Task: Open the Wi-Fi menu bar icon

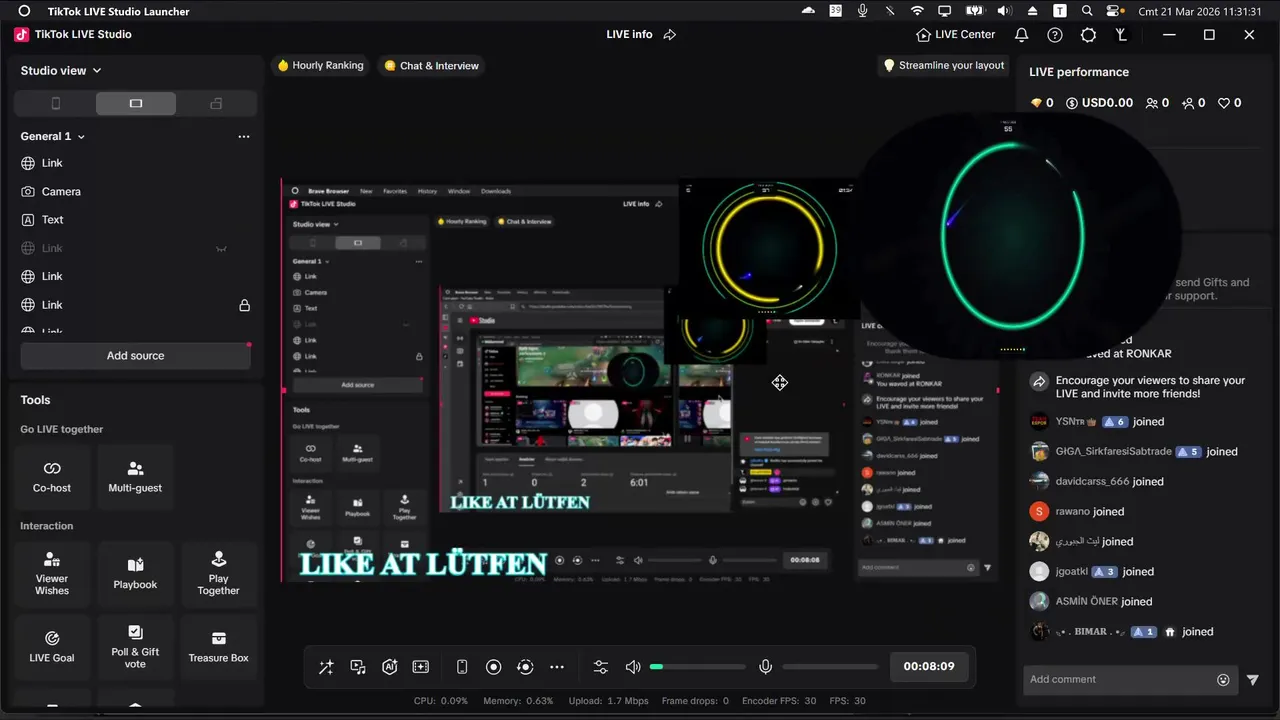Action: coord(917,11)
